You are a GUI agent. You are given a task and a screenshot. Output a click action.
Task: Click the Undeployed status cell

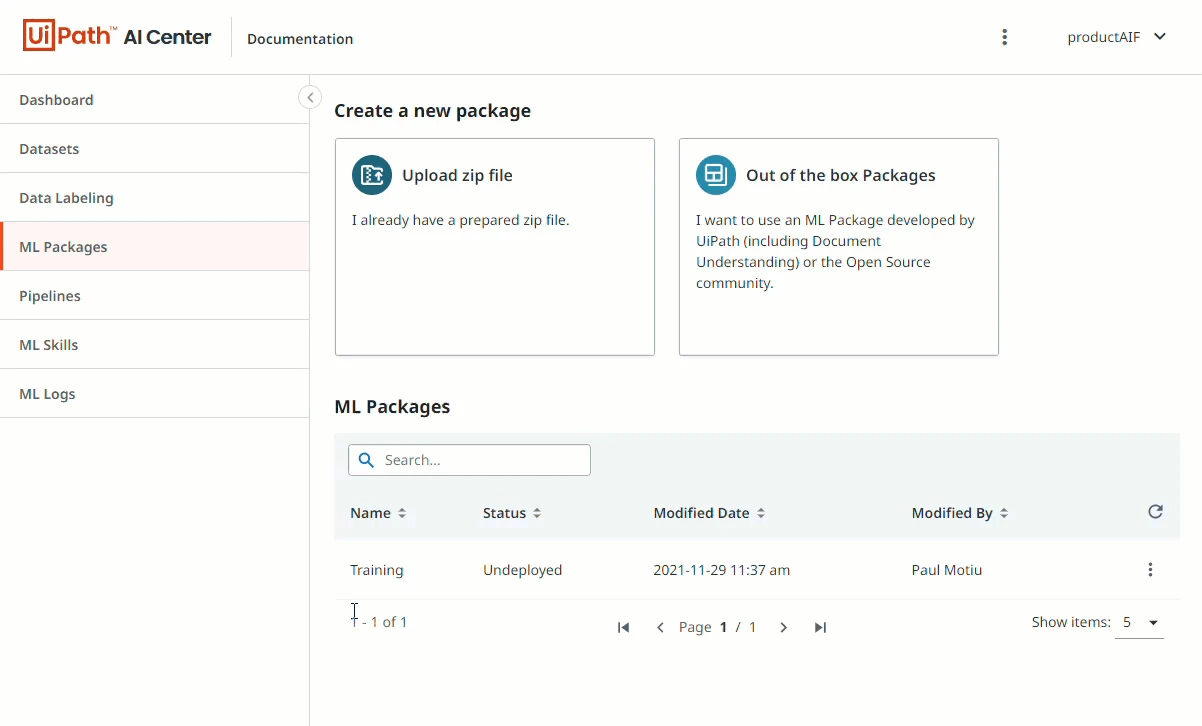(x=522, y=570)
